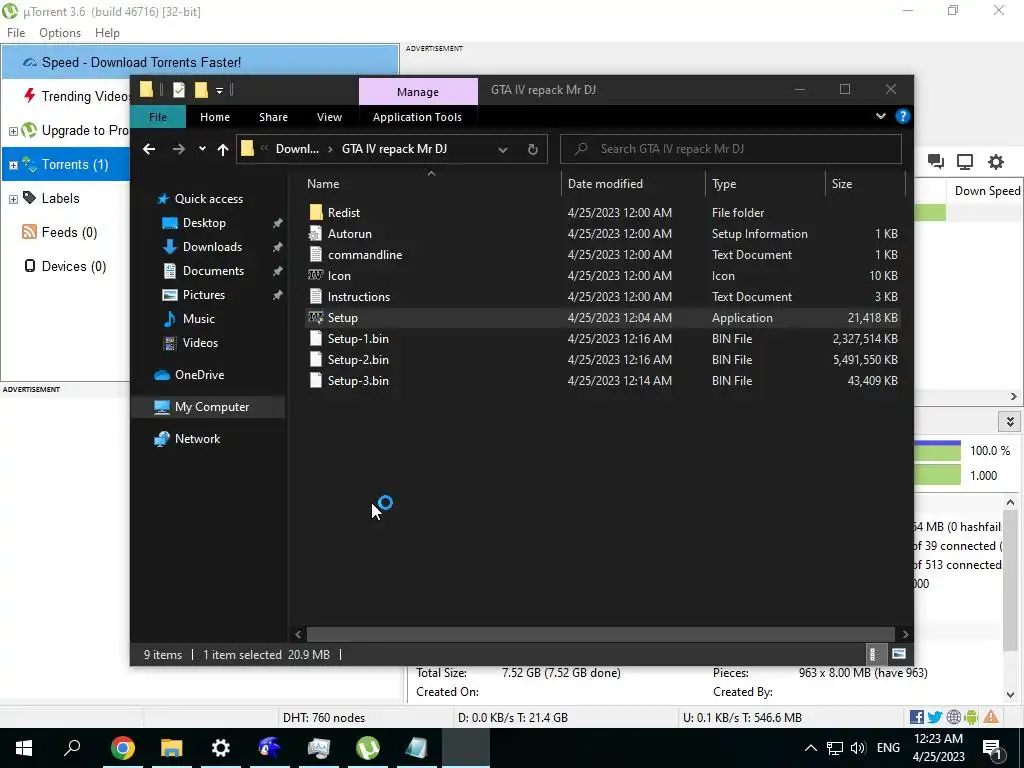Click the globe icon in uTorrent status bar
This screenshot has height=768, width=1024.
(953, 717)
